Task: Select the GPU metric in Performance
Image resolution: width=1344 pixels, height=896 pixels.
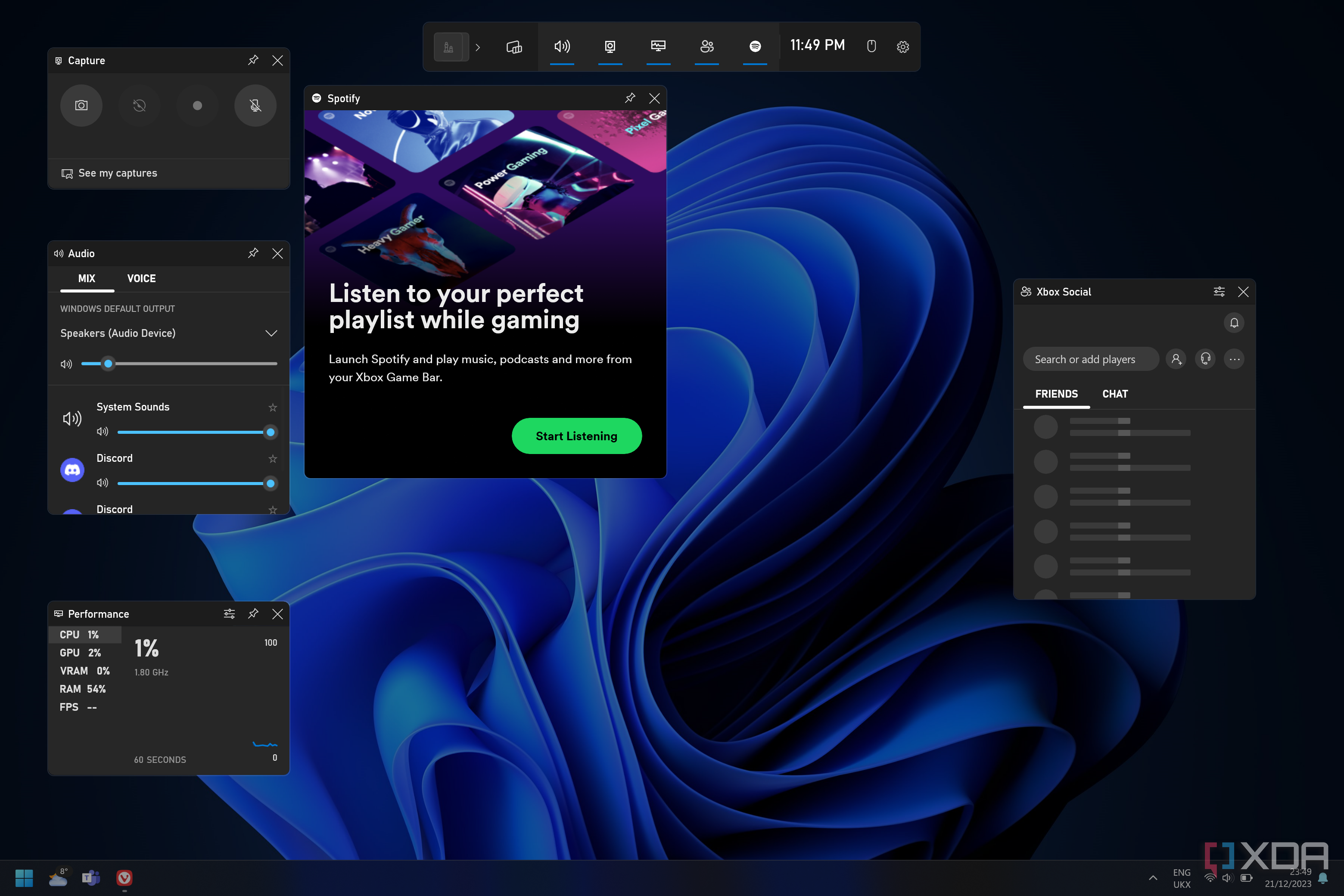Action: (84, 653)
